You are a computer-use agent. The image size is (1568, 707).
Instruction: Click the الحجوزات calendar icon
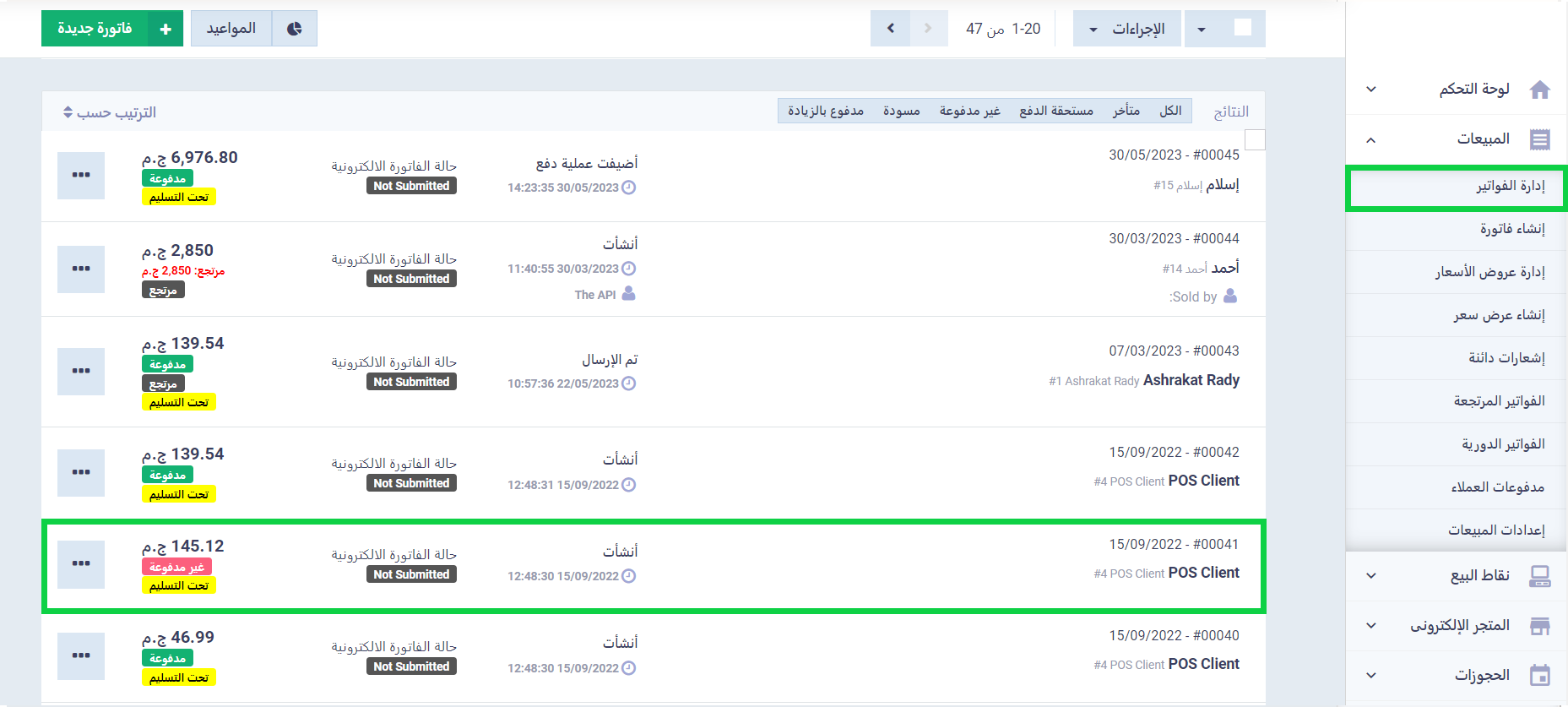(1539, 675)
